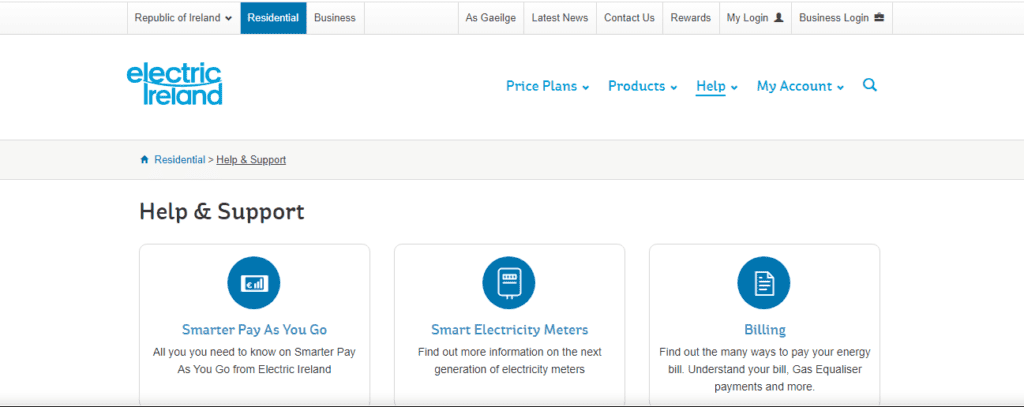The height and width of the screenshot is (407, 1024).
Task: Open Contact Us page
Action: point(629,18)
